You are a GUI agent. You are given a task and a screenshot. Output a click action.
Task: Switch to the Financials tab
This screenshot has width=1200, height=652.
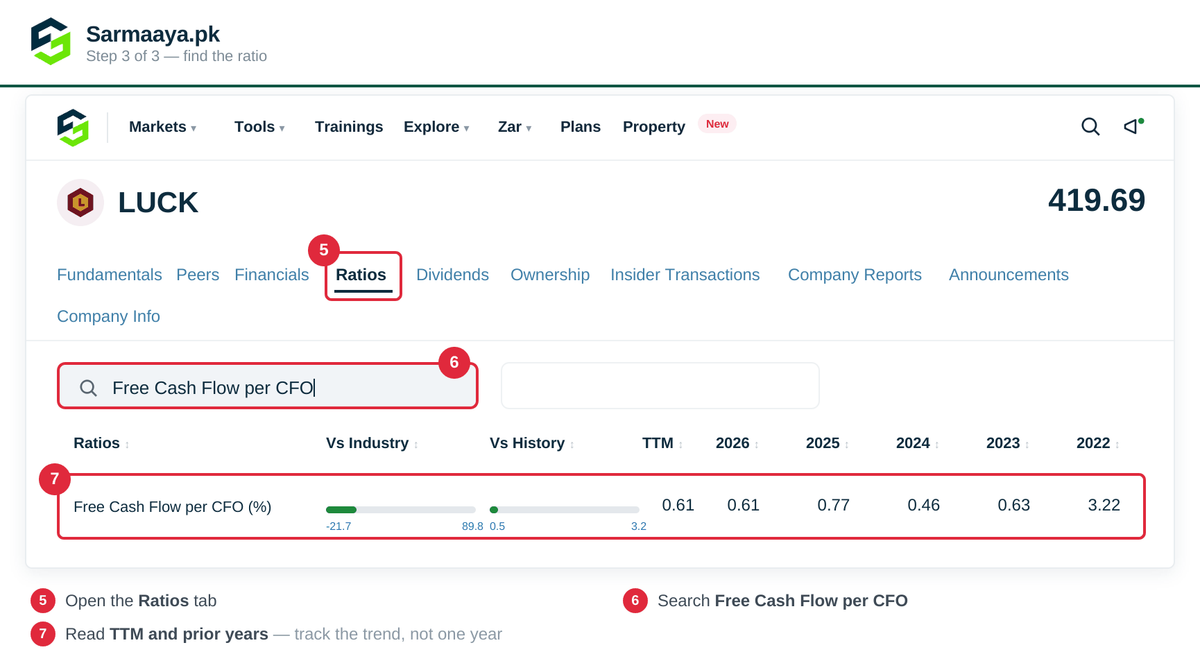pyautogui.click(x=272, y=275)
